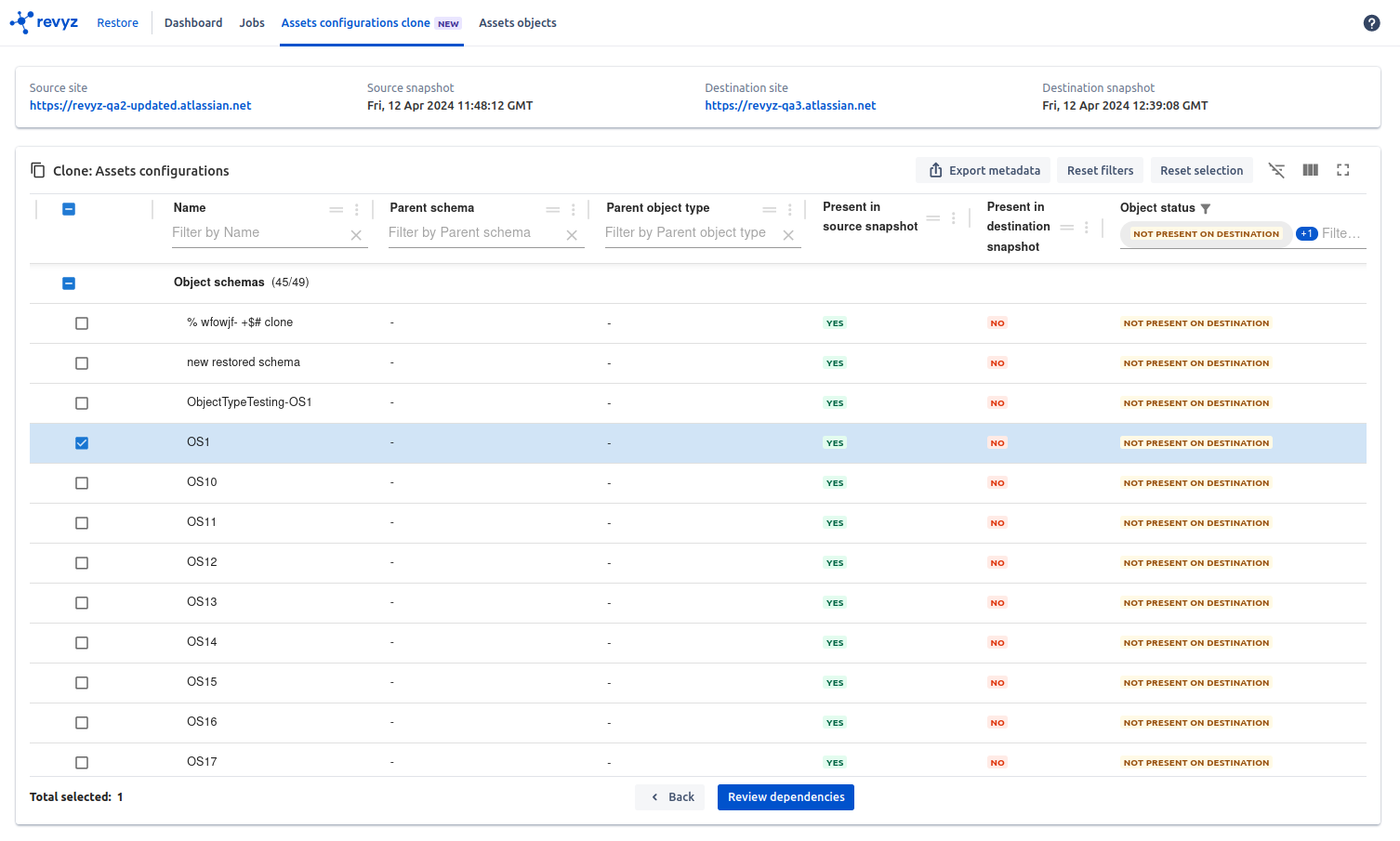This screenshot has width=1400, height=841.
Task: Click the 'Total selected: 1' label
Action: [x=76, y=797]
